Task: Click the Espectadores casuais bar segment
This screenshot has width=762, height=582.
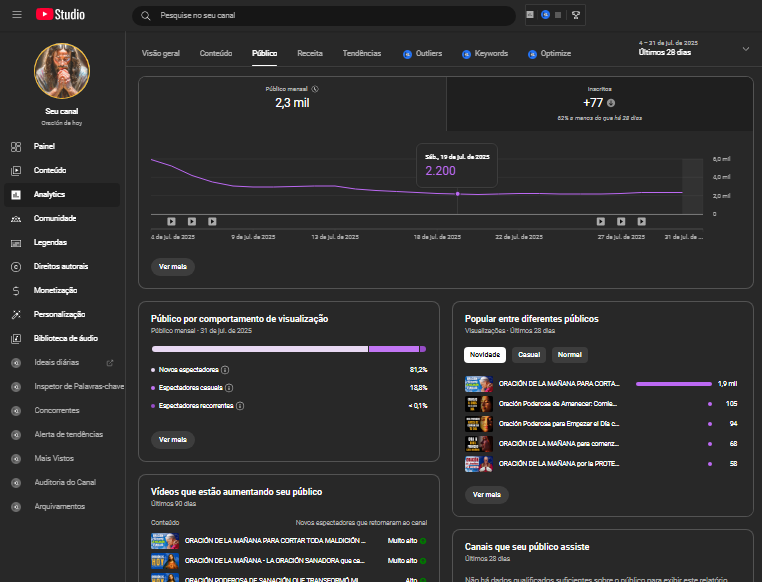Action: pos(394,349)
